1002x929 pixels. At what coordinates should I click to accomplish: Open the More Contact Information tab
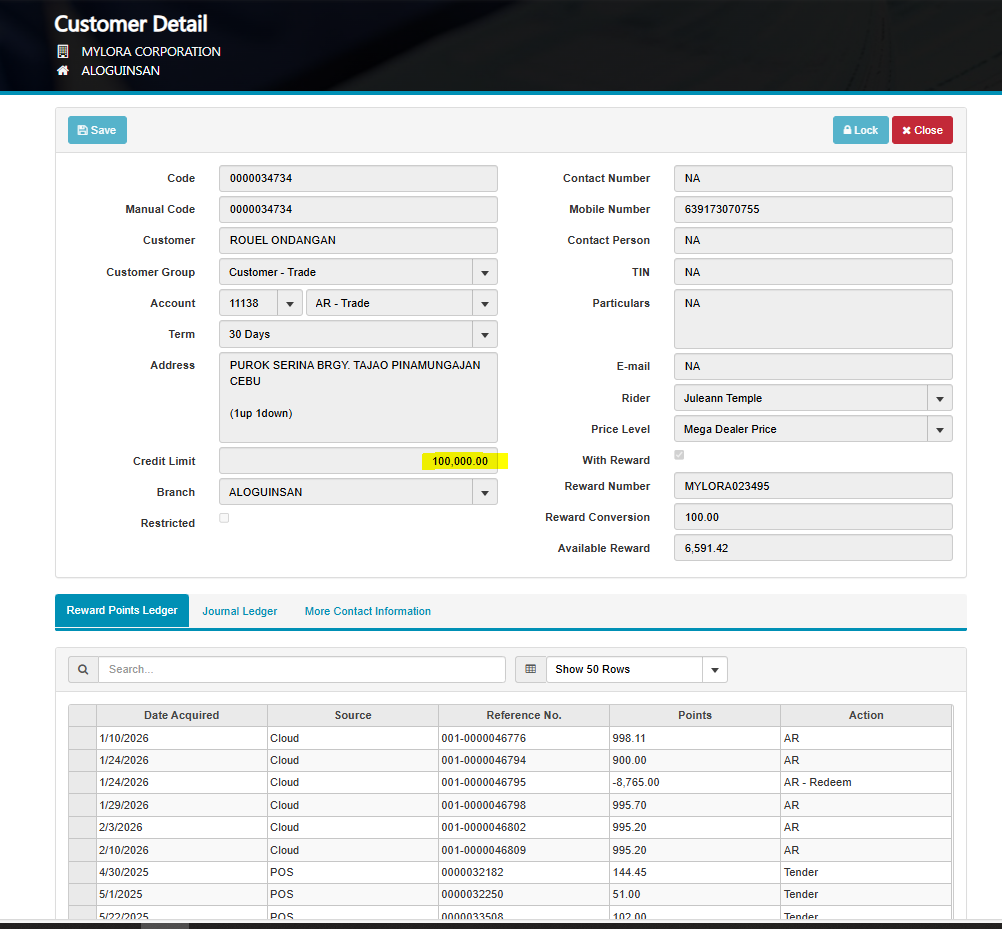pos(367,611)
